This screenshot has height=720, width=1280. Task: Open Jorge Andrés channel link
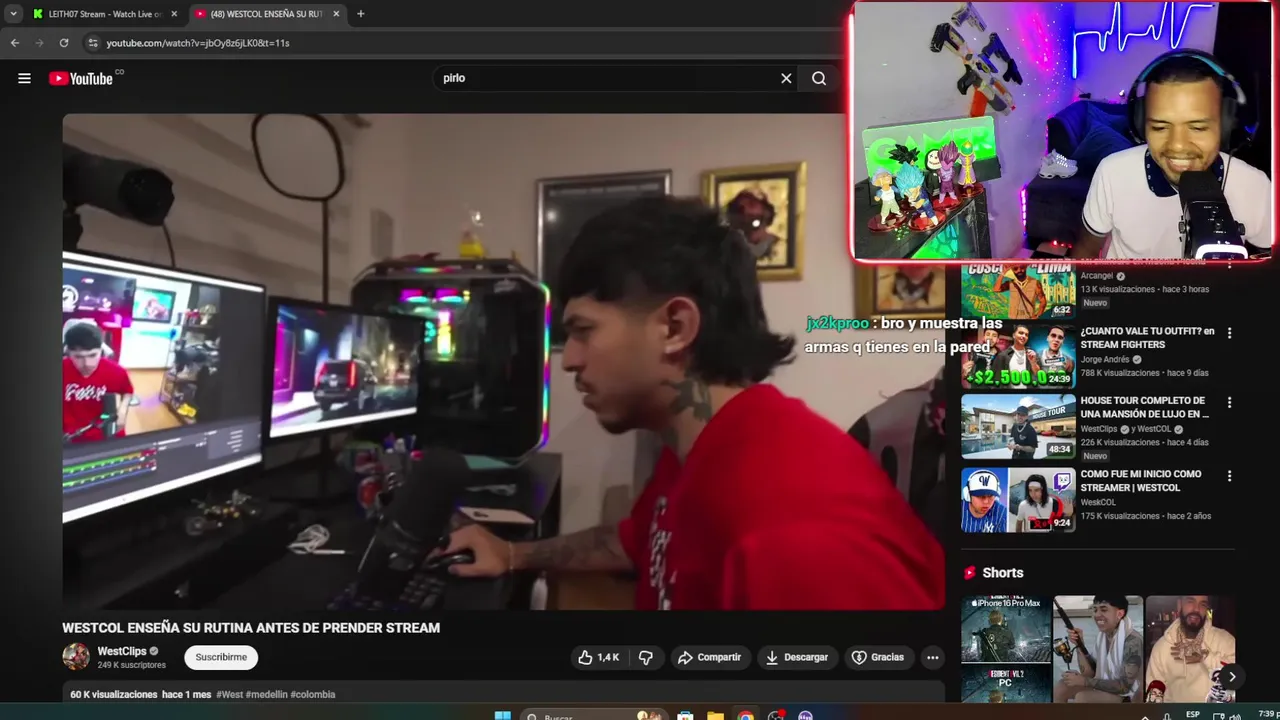pos(1105,359)
